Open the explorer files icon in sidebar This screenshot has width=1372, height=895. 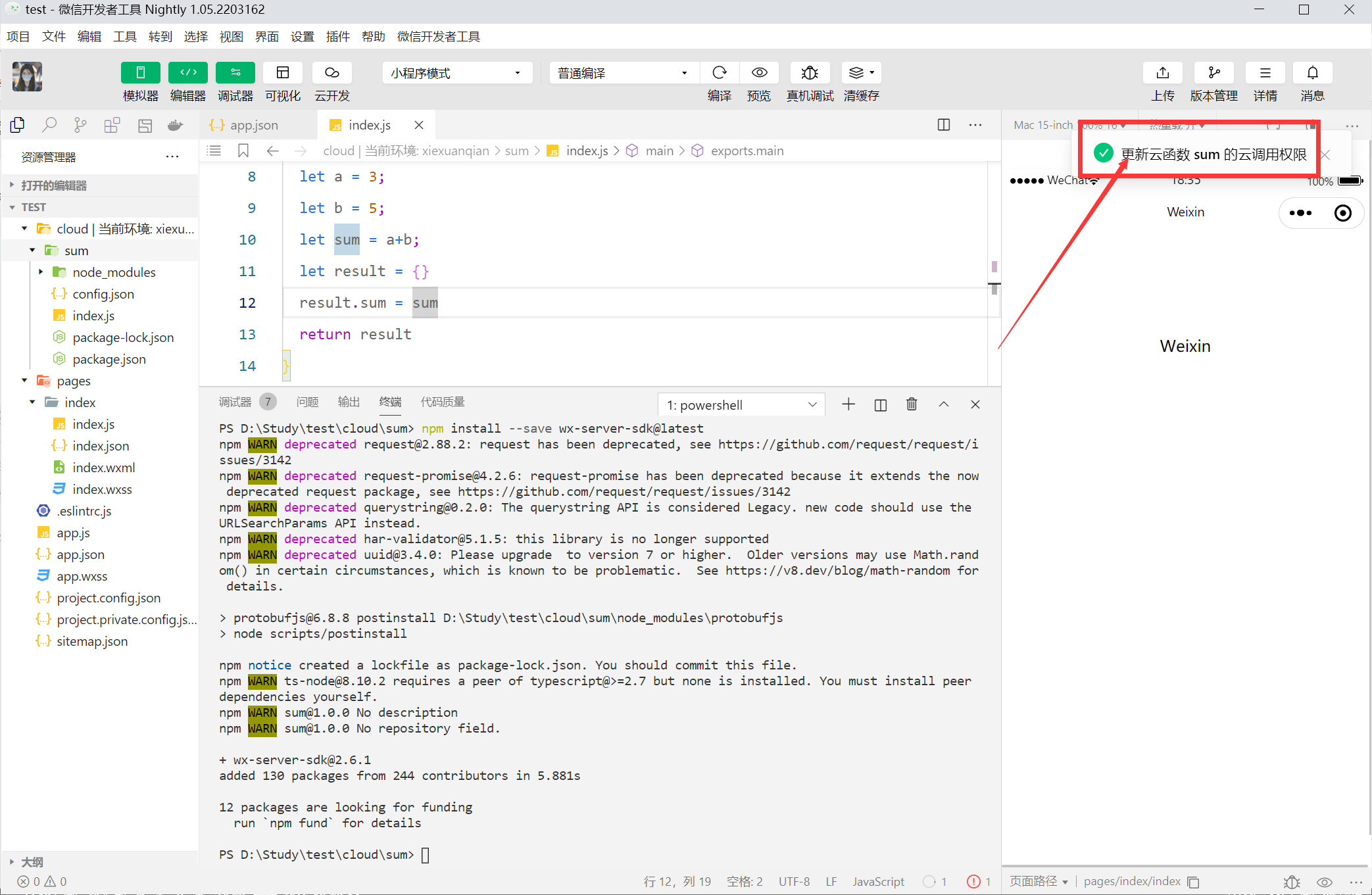pos(18,125)
